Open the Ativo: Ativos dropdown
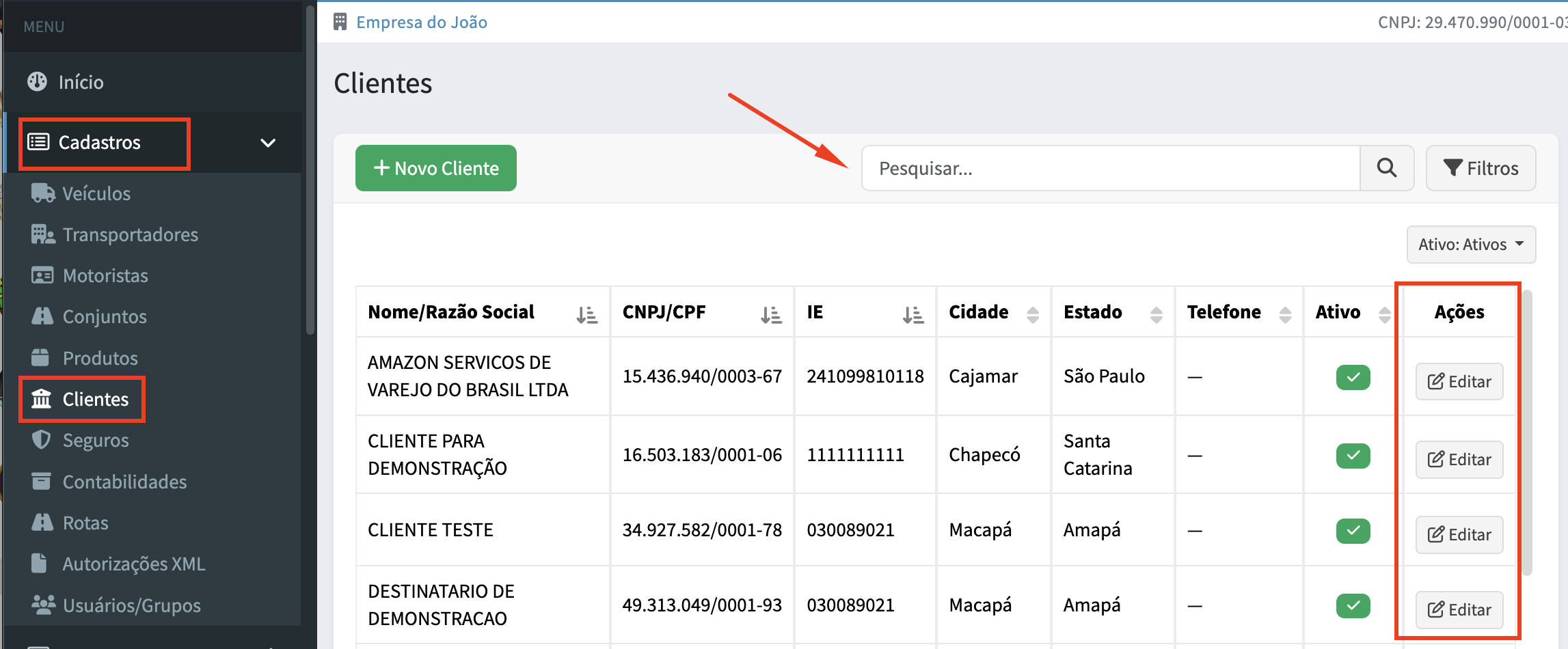Viewport: 1568px width, 649px height. [x=1471, y=245]
